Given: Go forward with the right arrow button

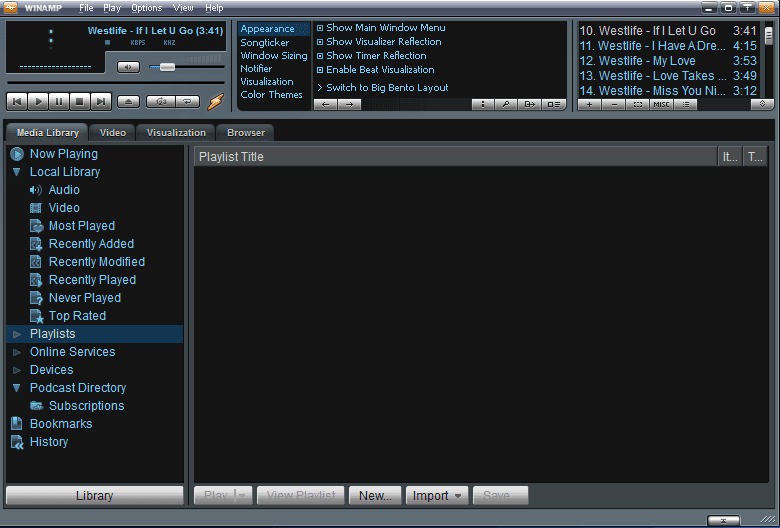Looking at the screenshot, I should point(349,105).
